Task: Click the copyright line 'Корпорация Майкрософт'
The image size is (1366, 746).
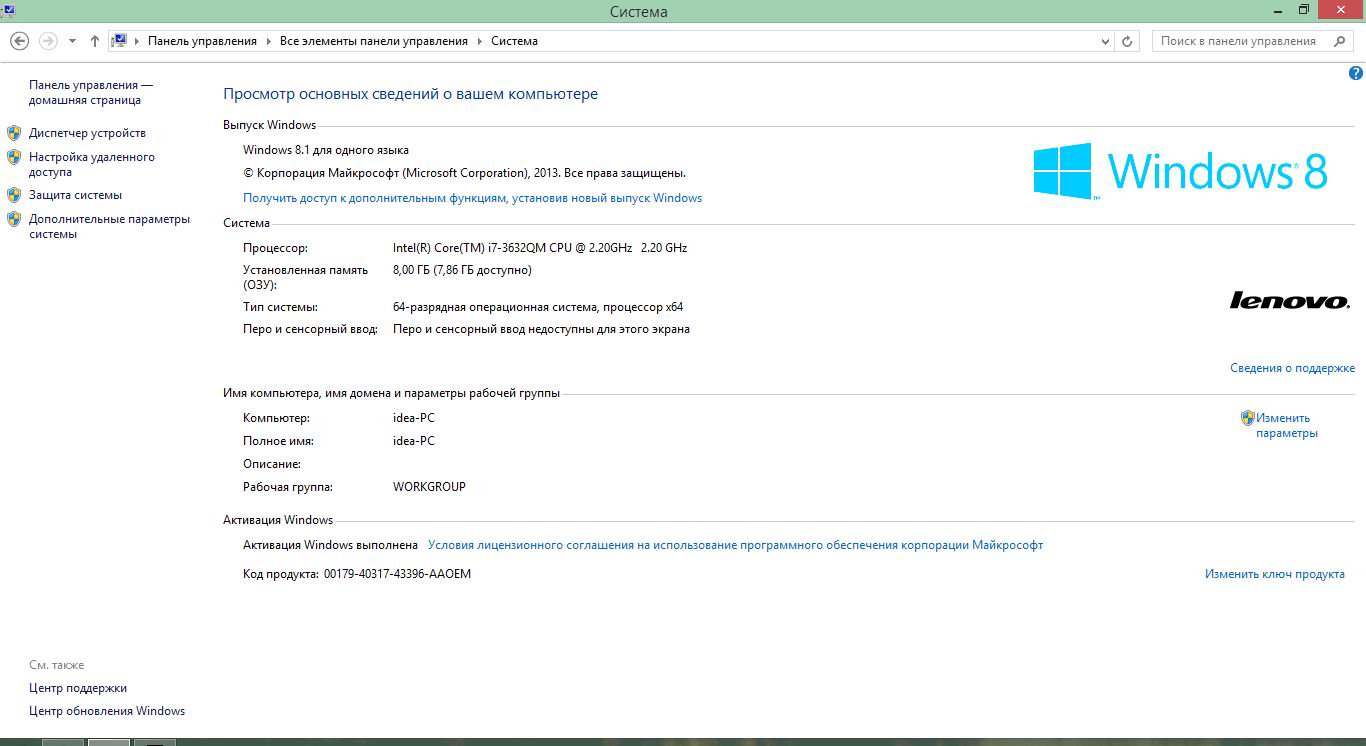Action: [464, 173]
